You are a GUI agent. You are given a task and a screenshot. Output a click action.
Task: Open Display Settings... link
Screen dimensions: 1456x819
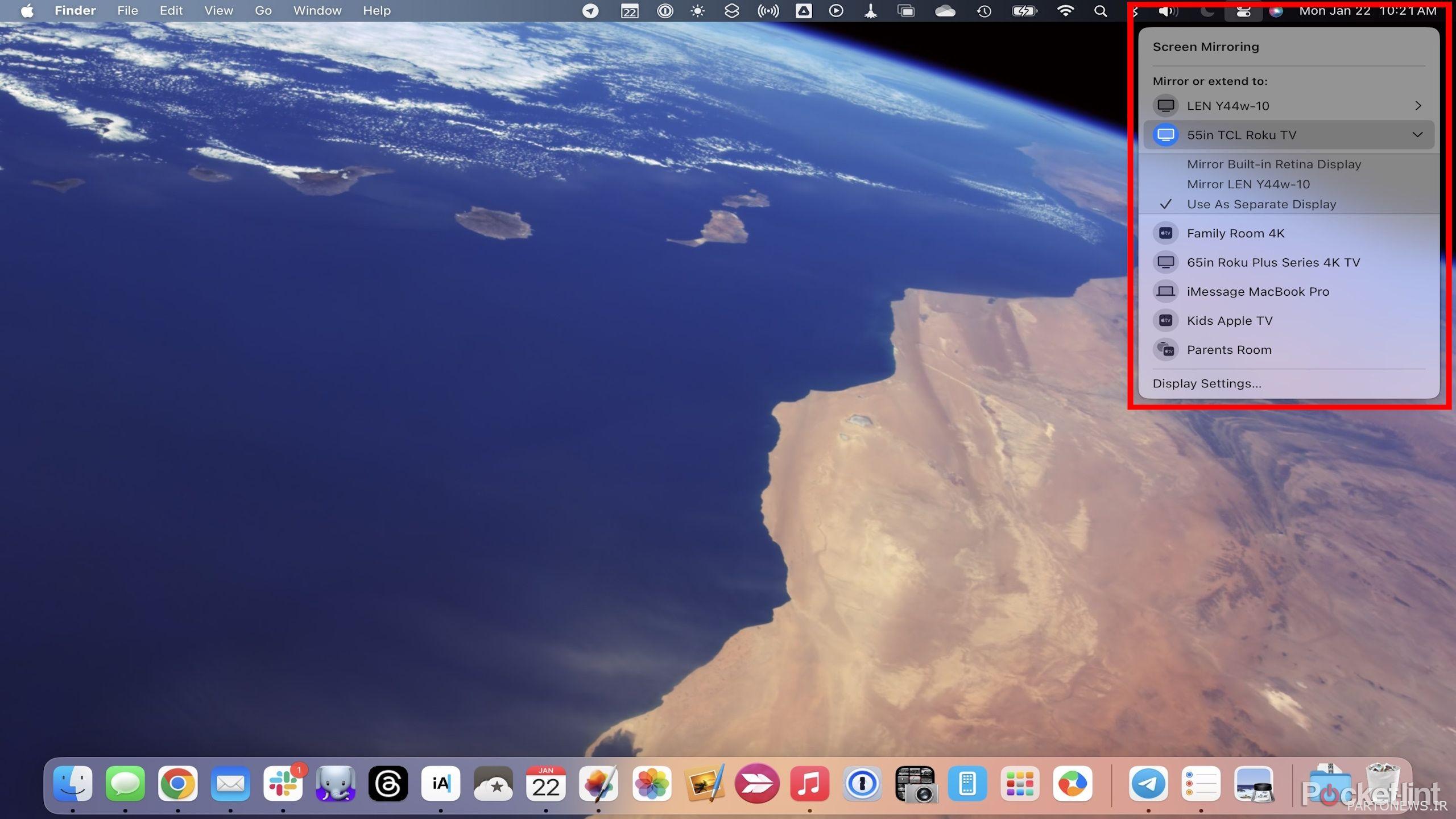tap(1206, 383)
